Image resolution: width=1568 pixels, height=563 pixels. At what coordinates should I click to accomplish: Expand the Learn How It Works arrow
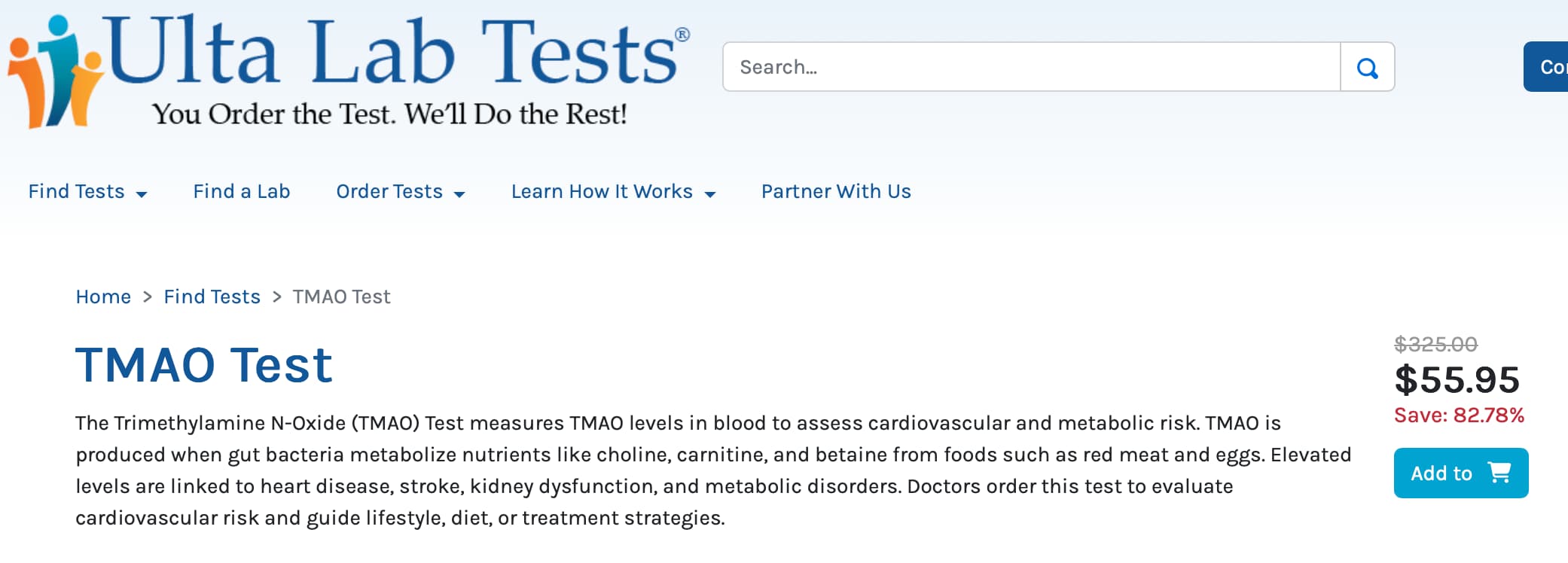(709, 194)
